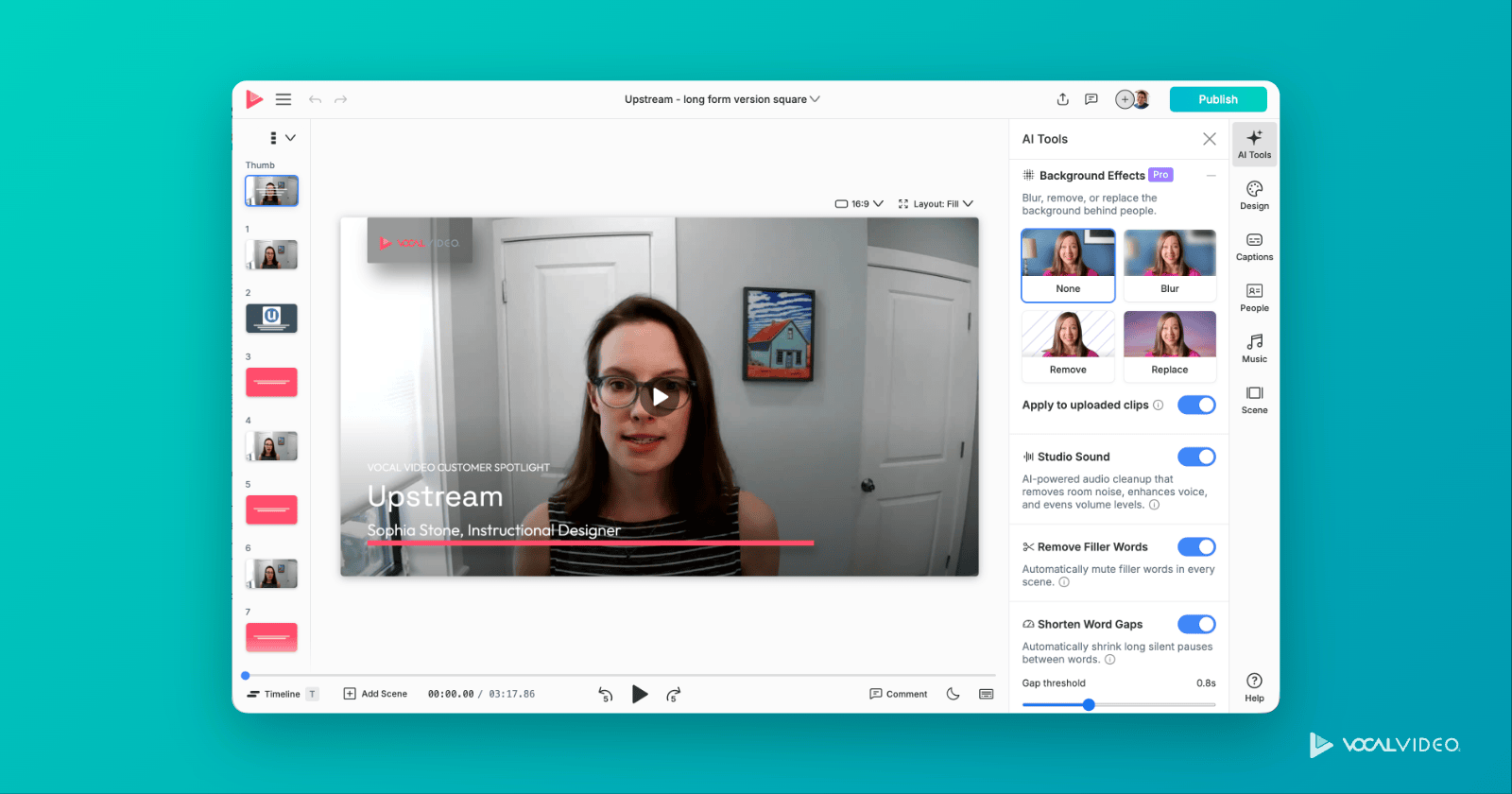Click the keyboard shortcuts icon
Screen dimensions: 1512x794
987,694
